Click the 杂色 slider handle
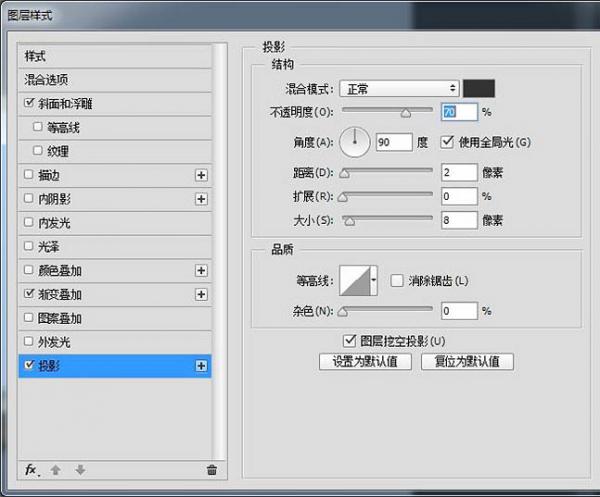The image size is (600, 497). 343,312
